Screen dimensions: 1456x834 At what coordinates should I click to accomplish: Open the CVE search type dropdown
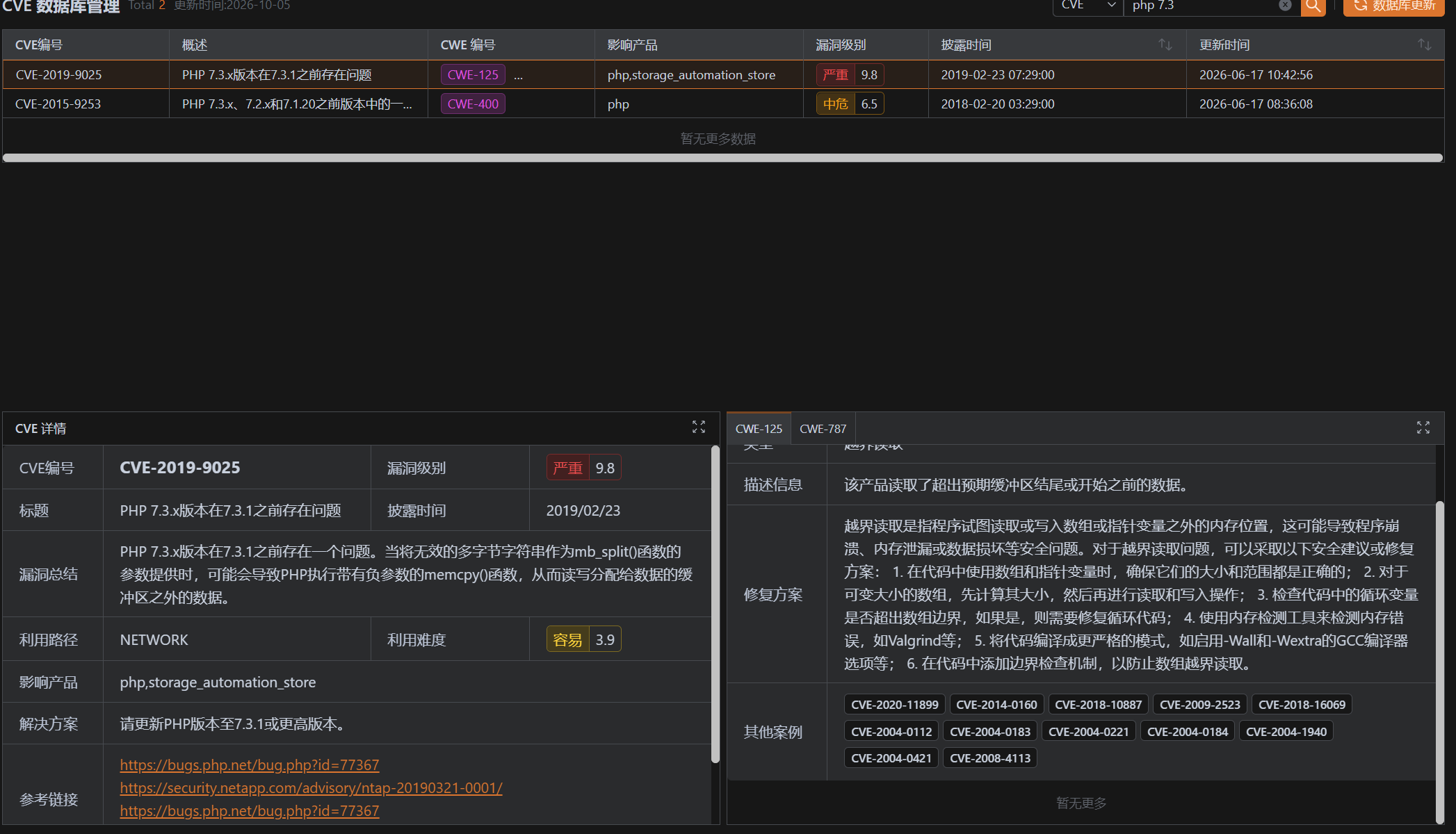[x=1088, y=6]
